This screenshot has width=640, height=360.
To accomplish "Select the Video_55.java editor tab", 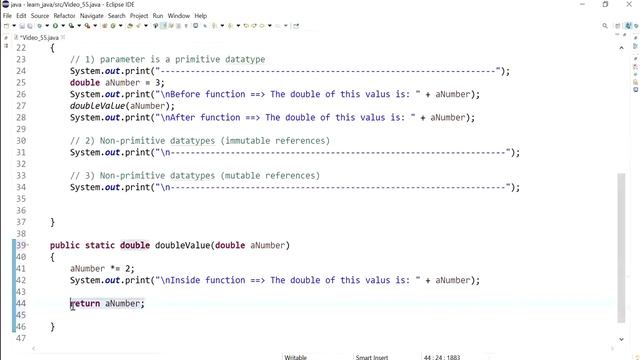I will tap(39, 38).
